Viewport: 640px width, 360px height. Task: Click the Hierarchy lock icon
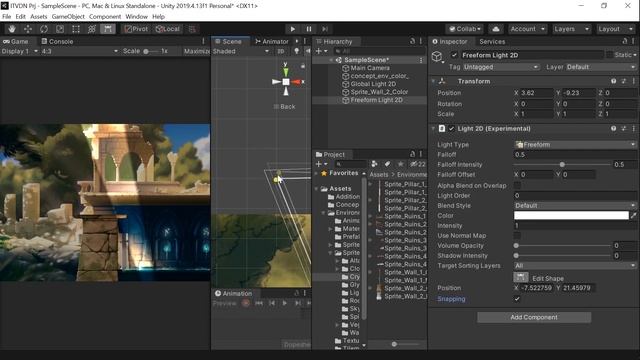412,41
